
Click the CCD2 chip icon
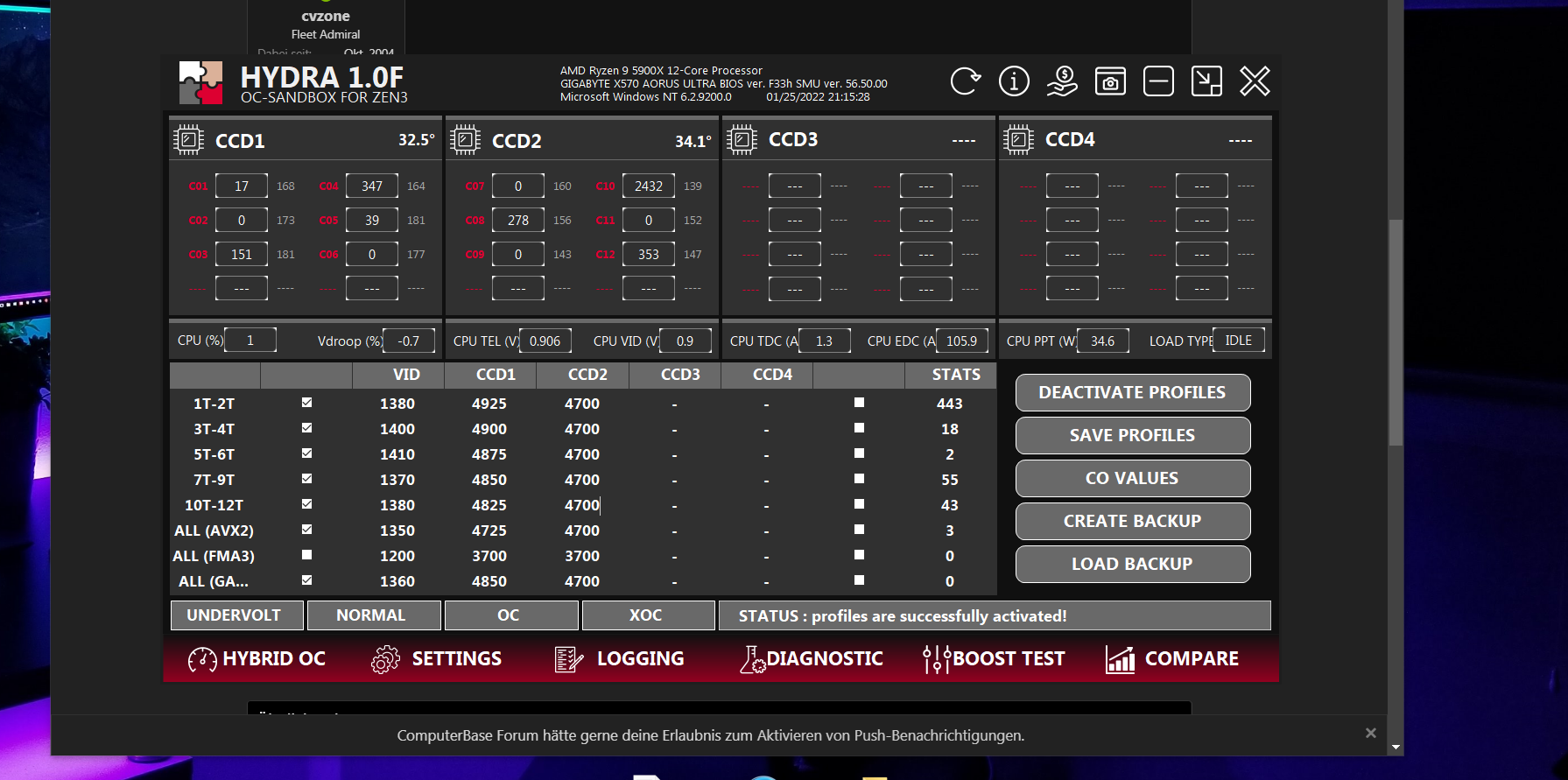pos(465,140)
